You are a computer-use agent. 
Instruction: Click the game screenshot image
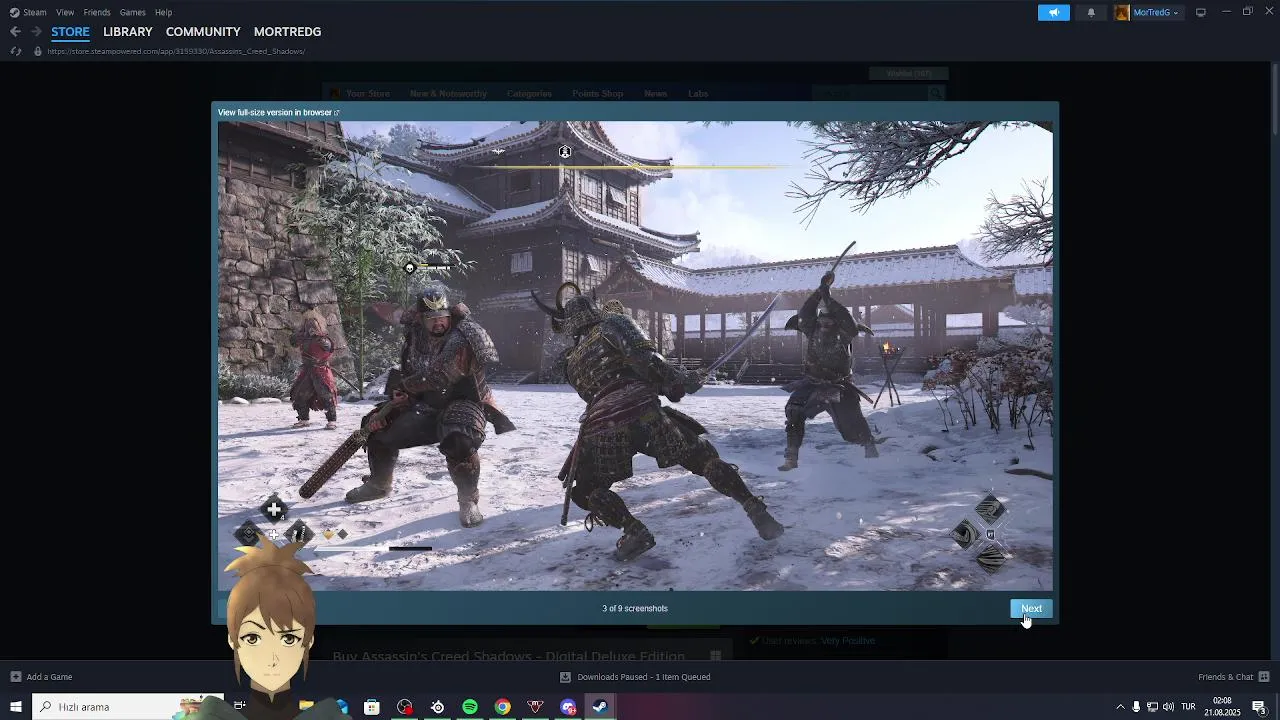click(635, 356)
